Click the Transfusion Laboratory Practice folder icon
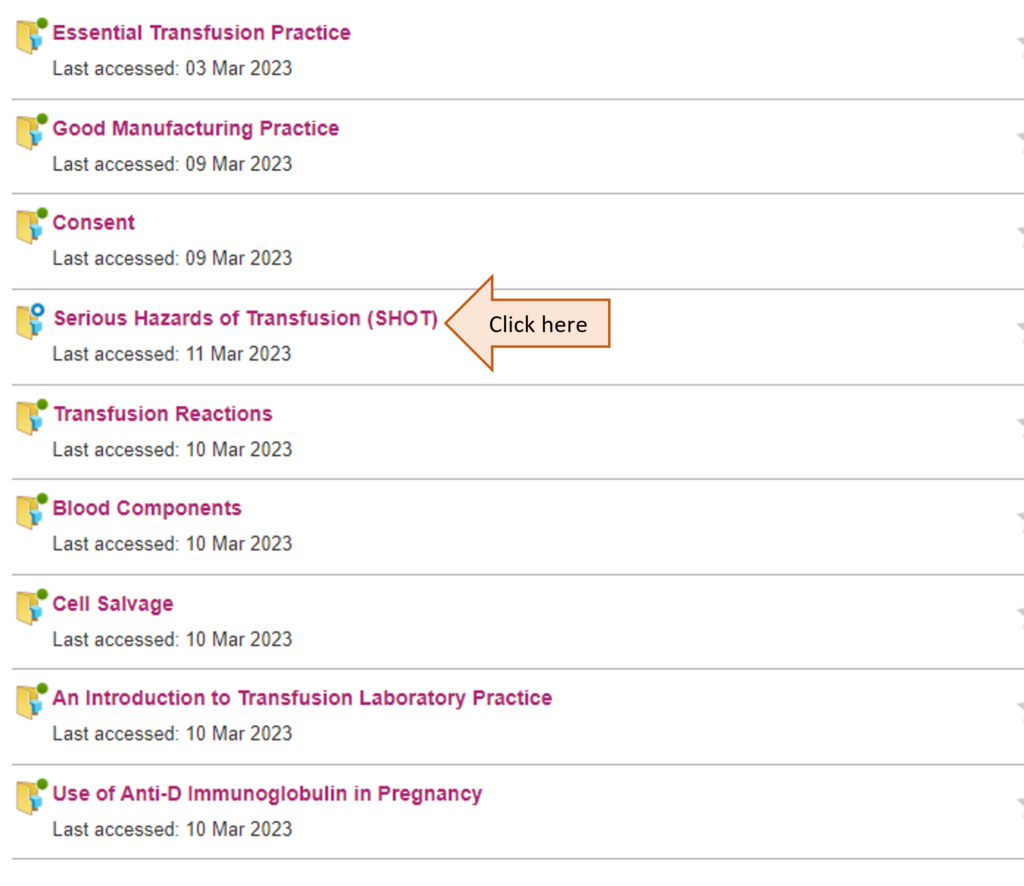The image size is (1024, 886). [30, 702]
